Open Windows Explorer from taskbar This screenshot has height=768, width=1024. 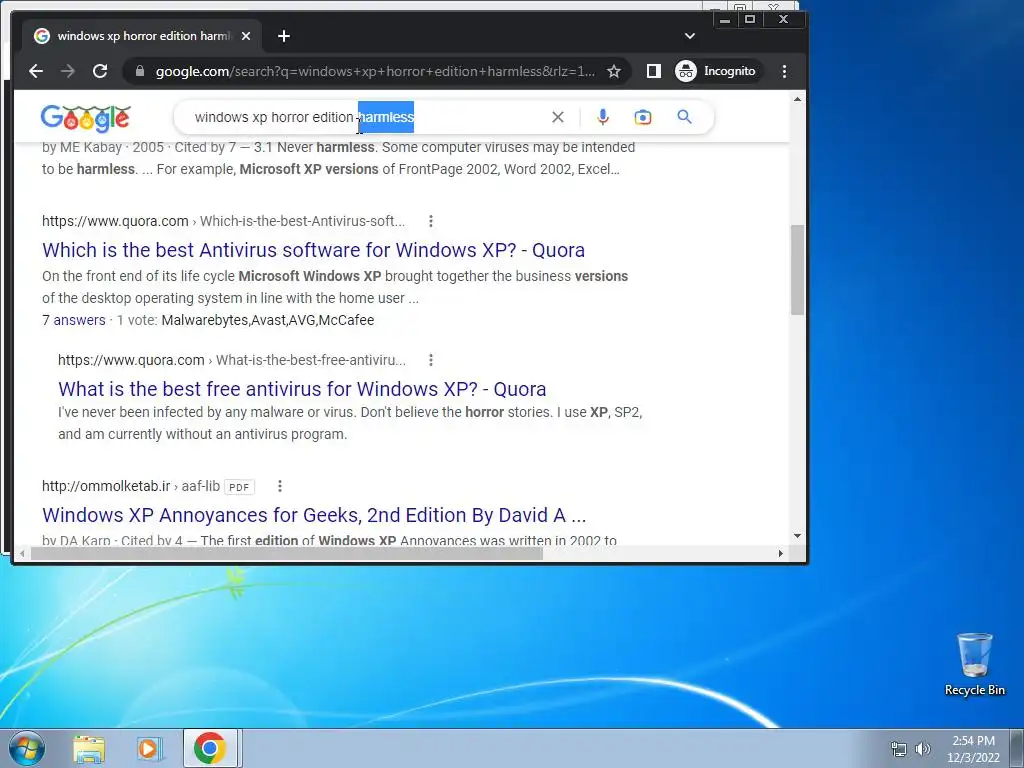click(x=89, y=749)
